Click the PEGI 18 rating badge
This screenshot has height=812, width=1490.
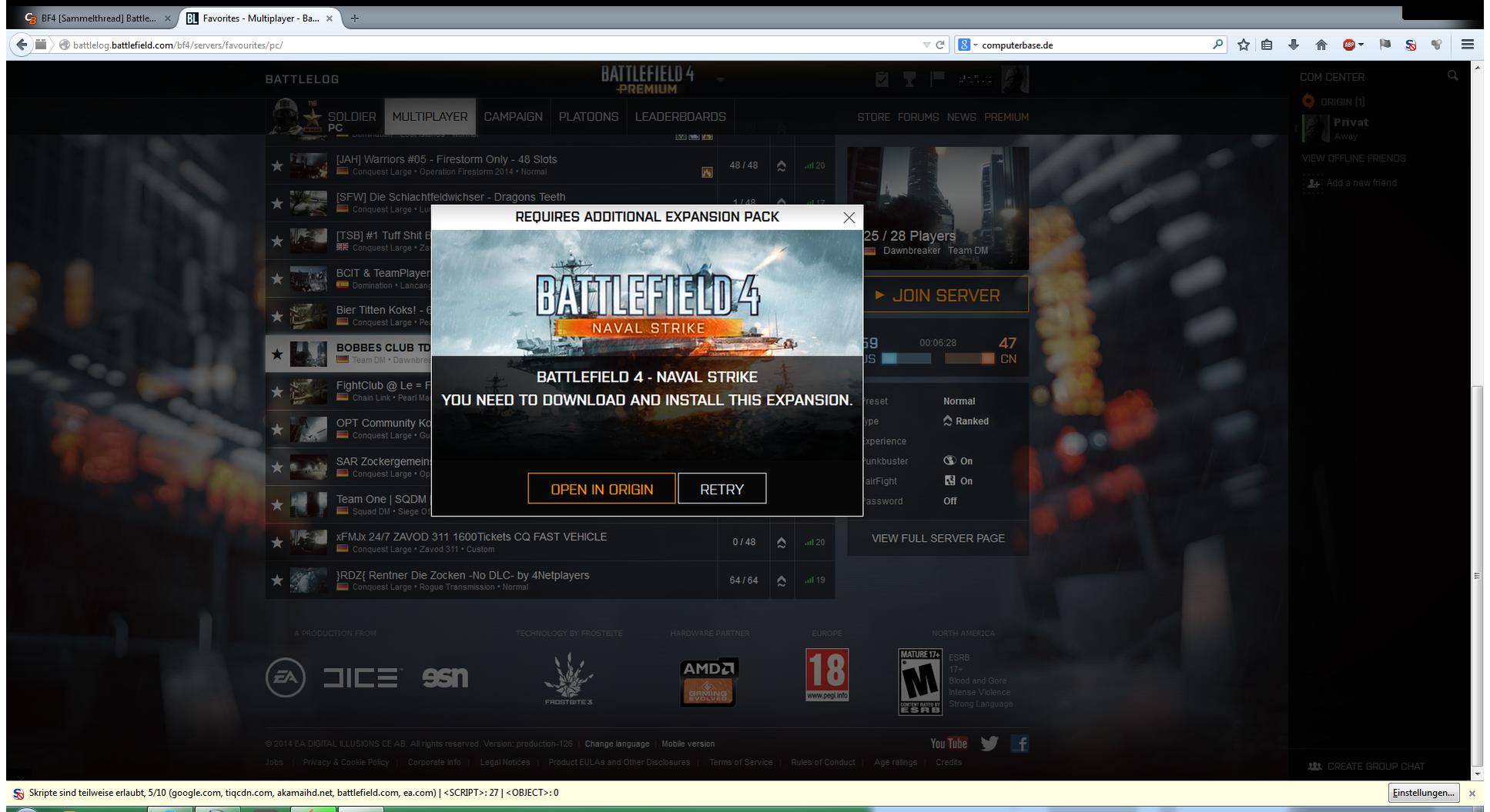click(x=827, y=674)
